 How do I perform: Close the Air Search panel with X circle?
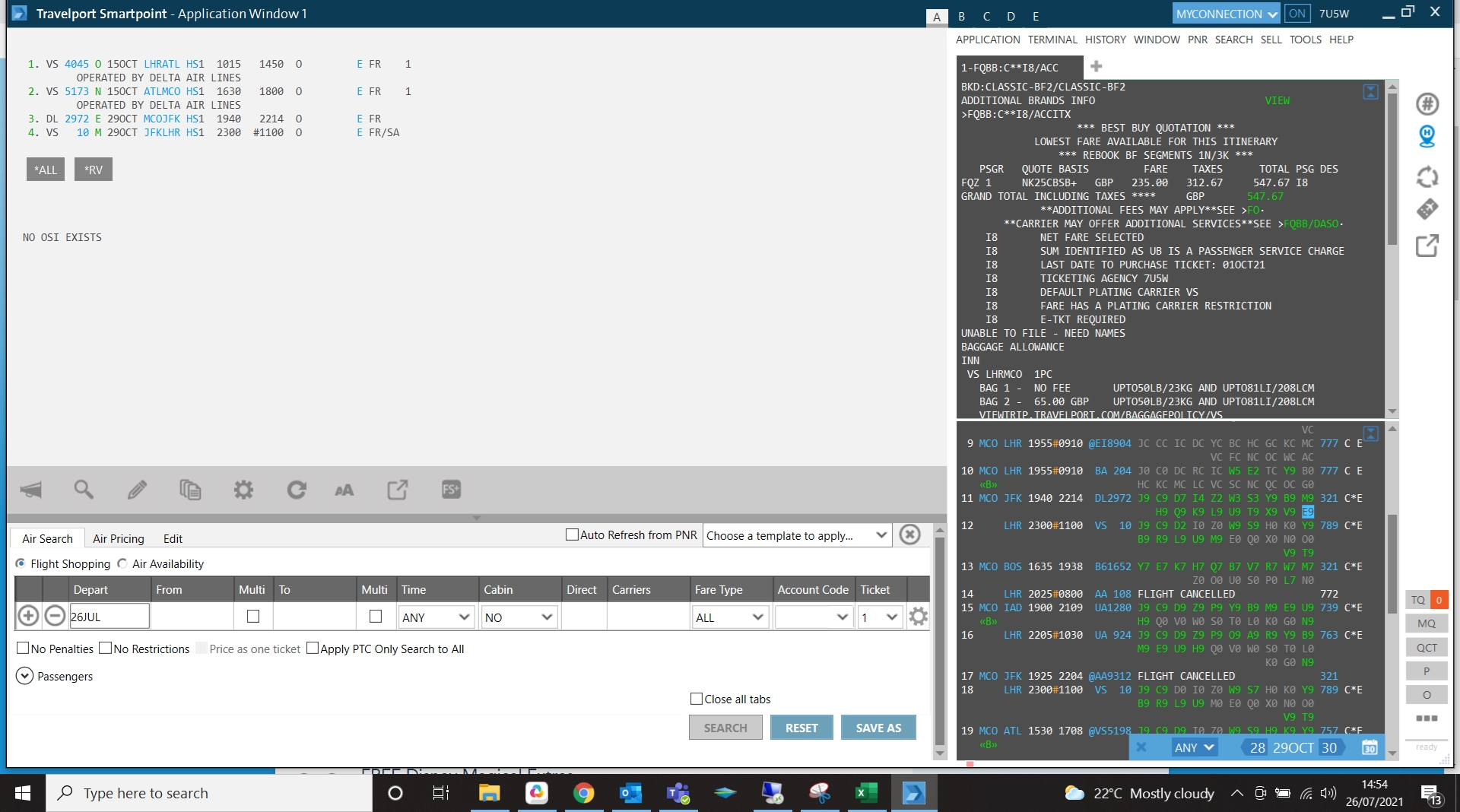909,534
